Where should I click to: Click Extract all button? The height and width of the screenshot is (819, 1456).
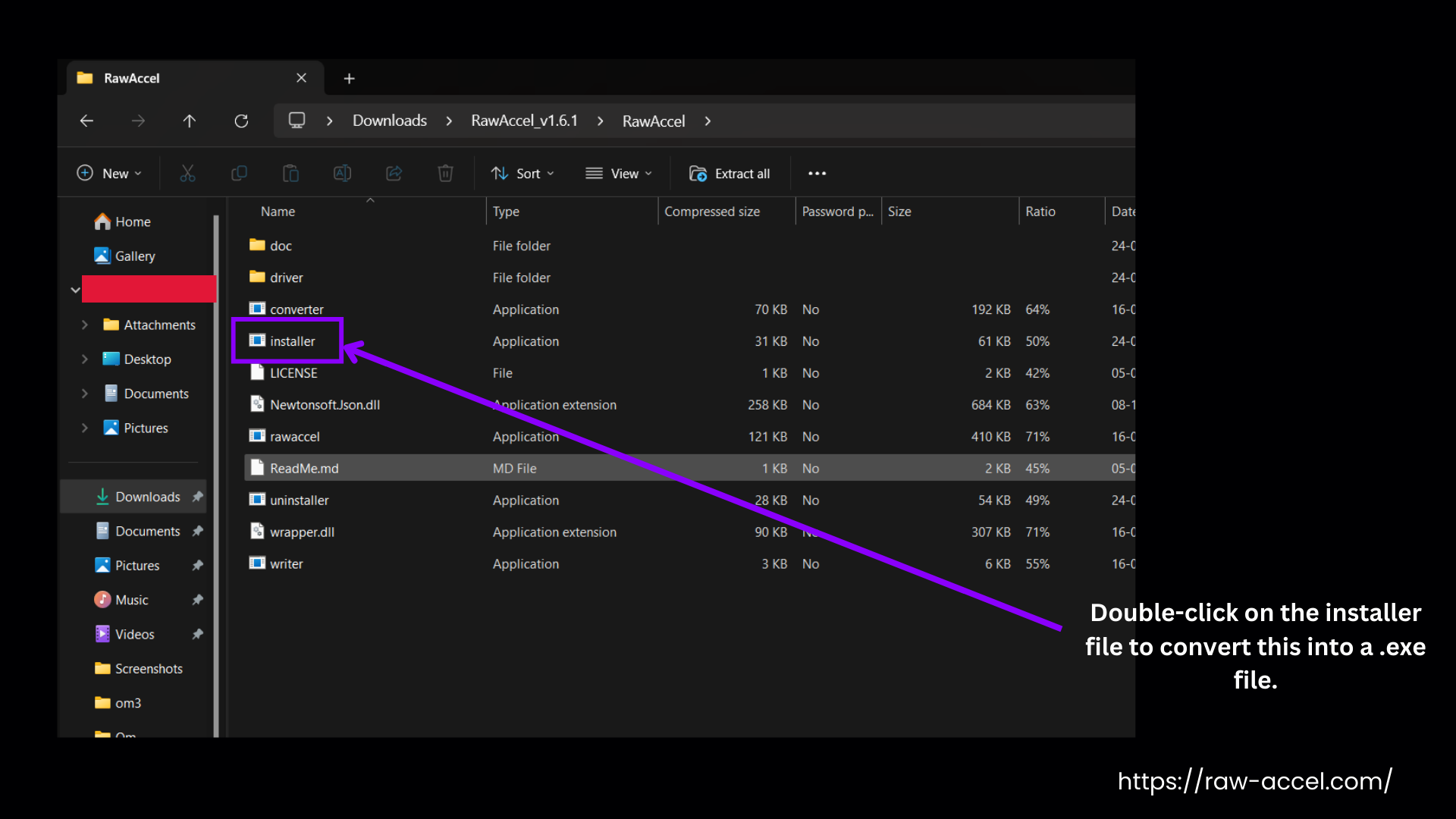[730, 174]
